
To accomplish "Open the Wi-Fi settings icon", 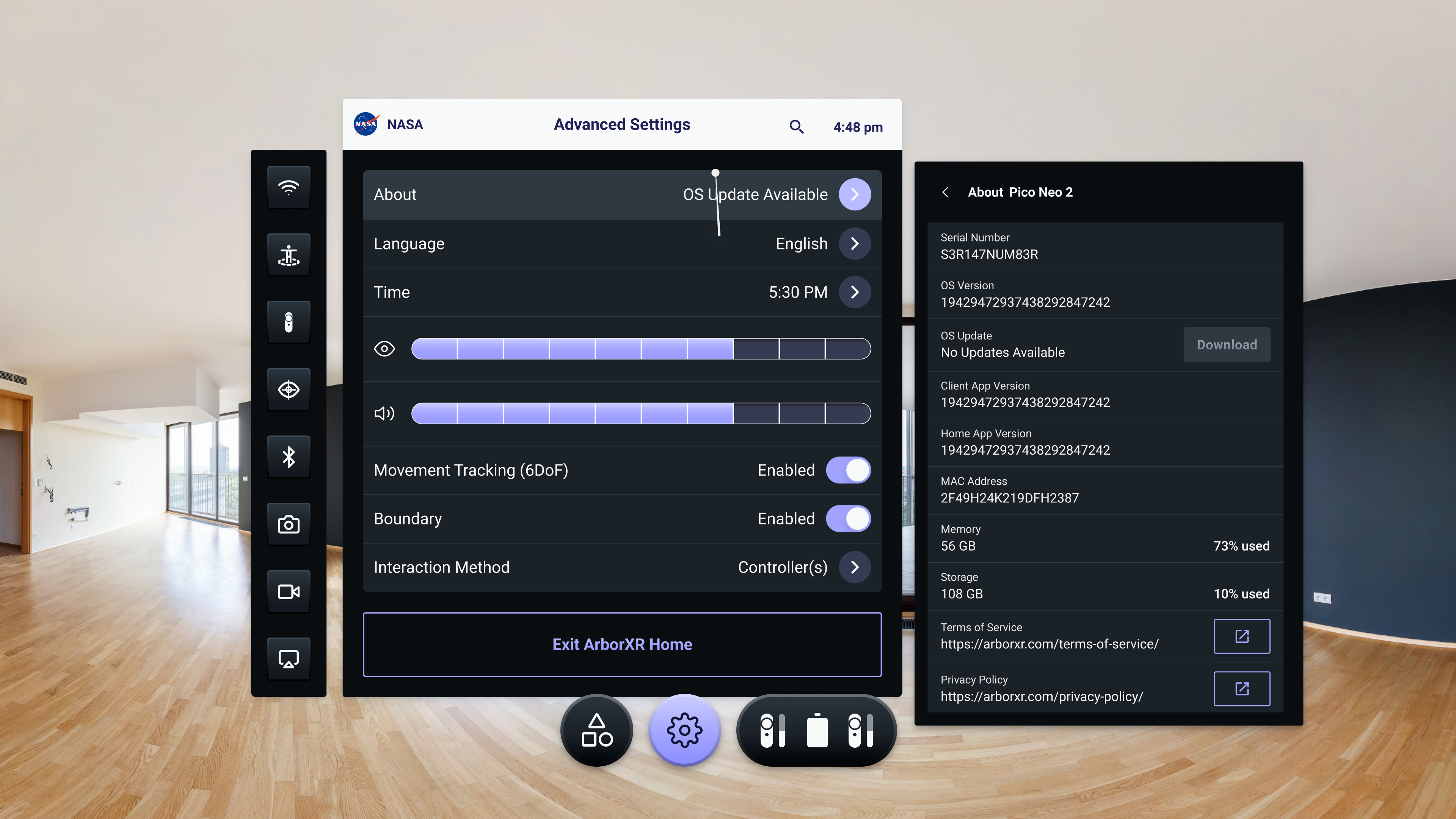I will point(288,187).
